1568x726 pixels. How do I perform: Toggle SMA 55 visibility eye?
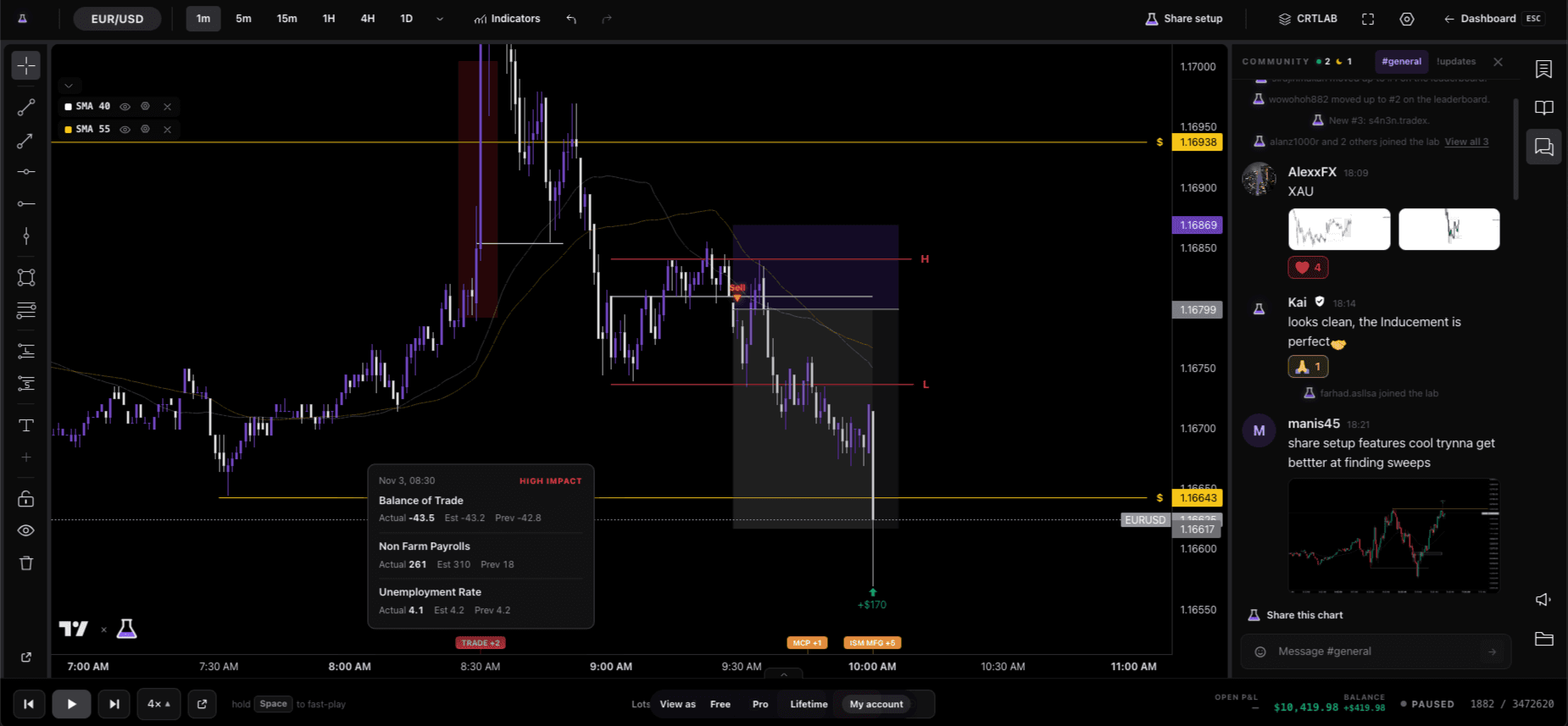125,130
